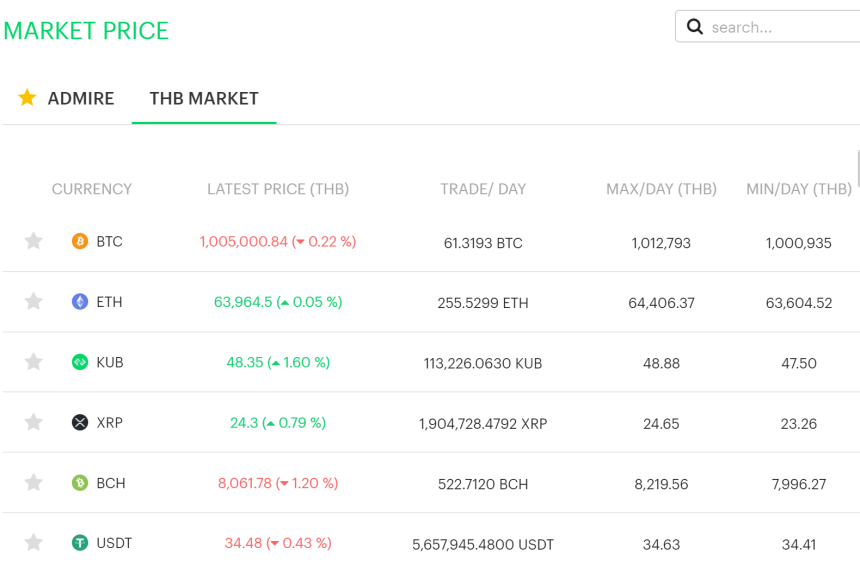Click the XRP coin icon

pos(80,423)
